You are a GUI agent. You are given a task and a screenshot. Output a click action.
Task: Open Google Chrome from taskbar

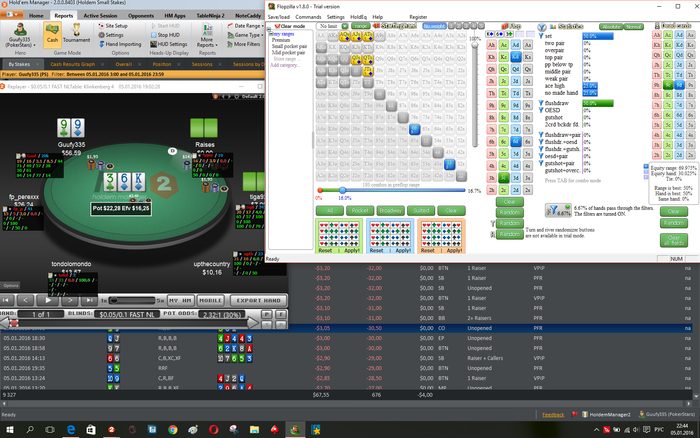[172, 430]
